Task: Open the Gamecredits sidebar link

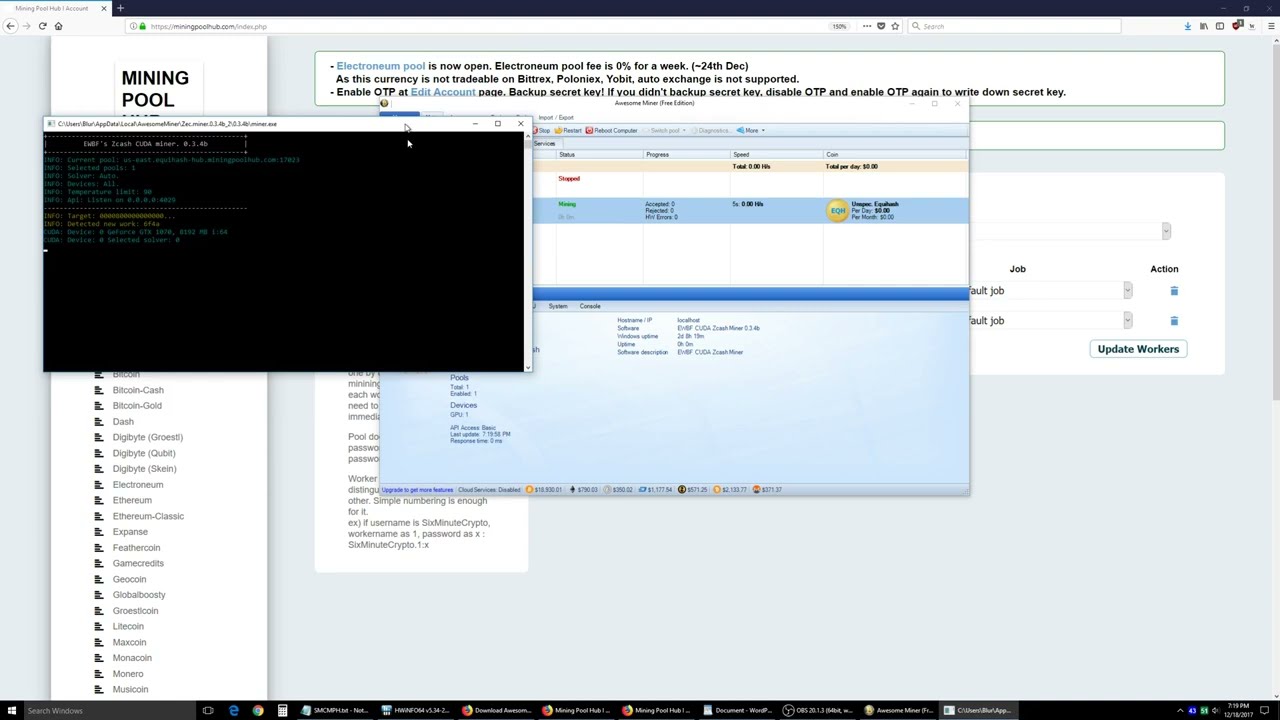Action: click(138, 564)
